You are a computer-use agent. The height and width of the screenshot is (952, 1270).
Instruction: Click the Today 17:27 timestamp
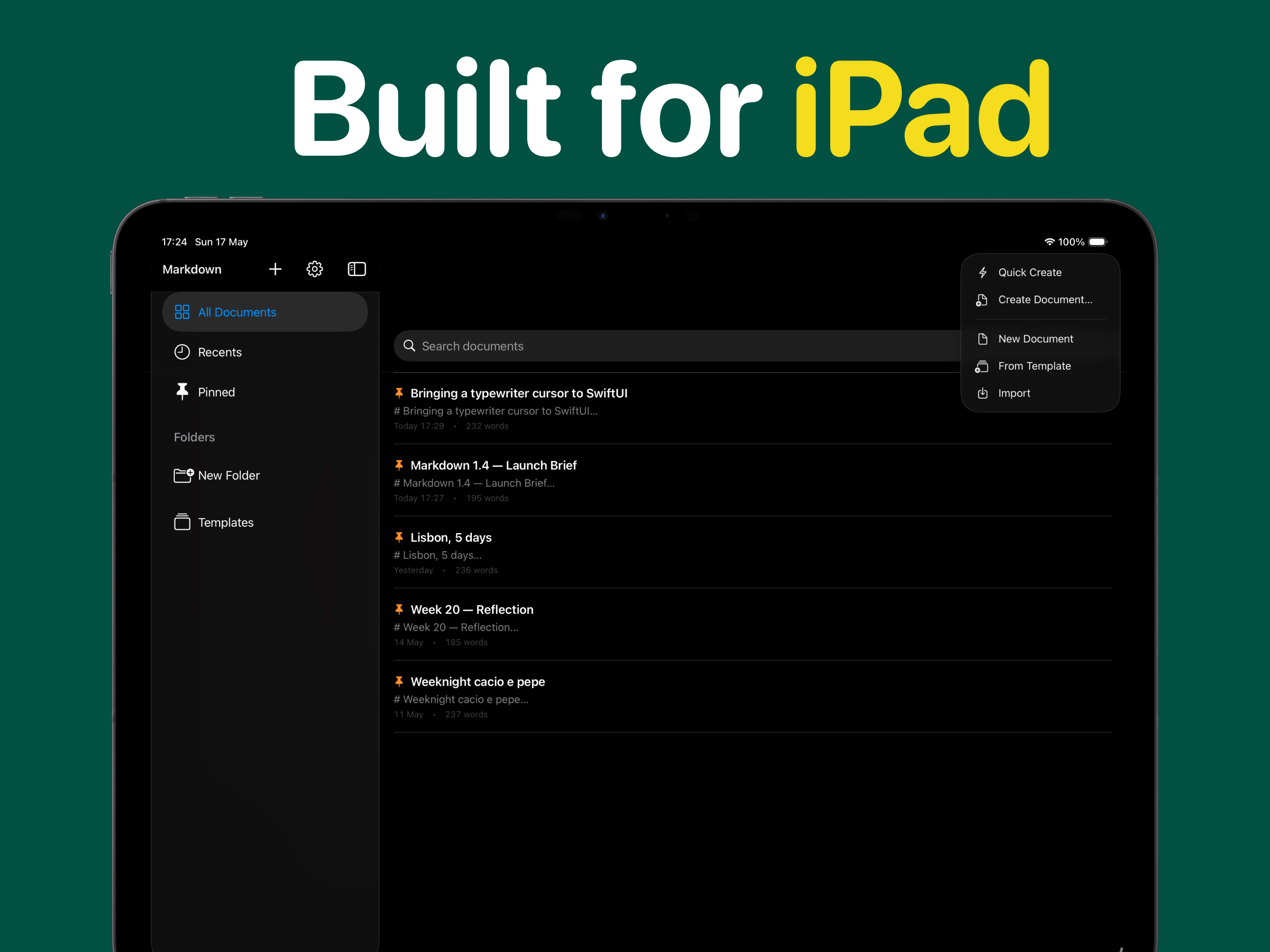tap(418, 498)
